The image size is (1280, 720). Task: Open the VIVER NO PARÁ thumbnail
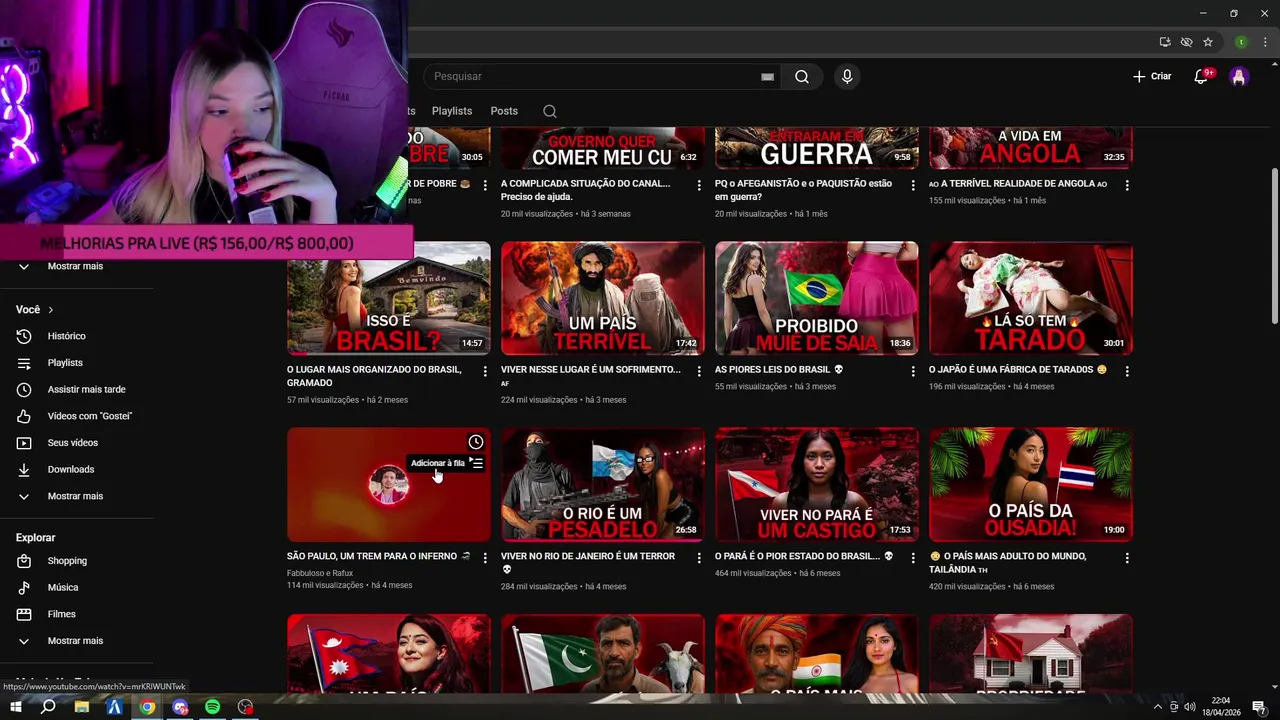[817, 484]
